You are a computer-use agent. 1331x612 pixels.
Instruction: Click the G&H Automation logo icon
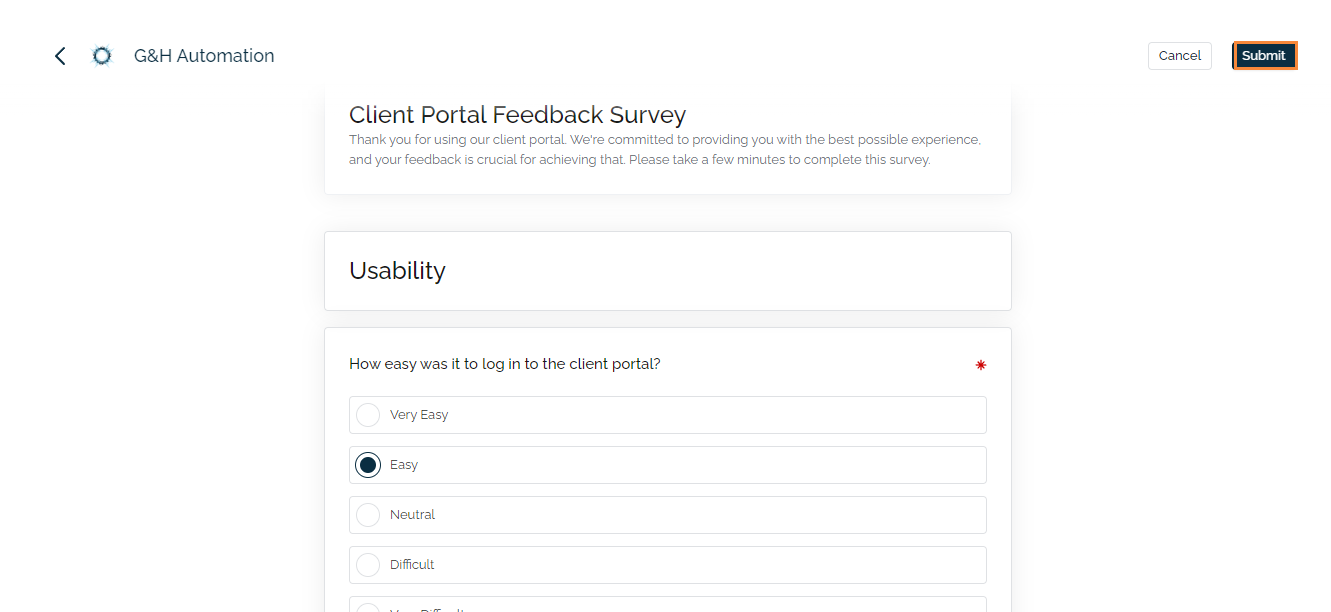(101, 56)
